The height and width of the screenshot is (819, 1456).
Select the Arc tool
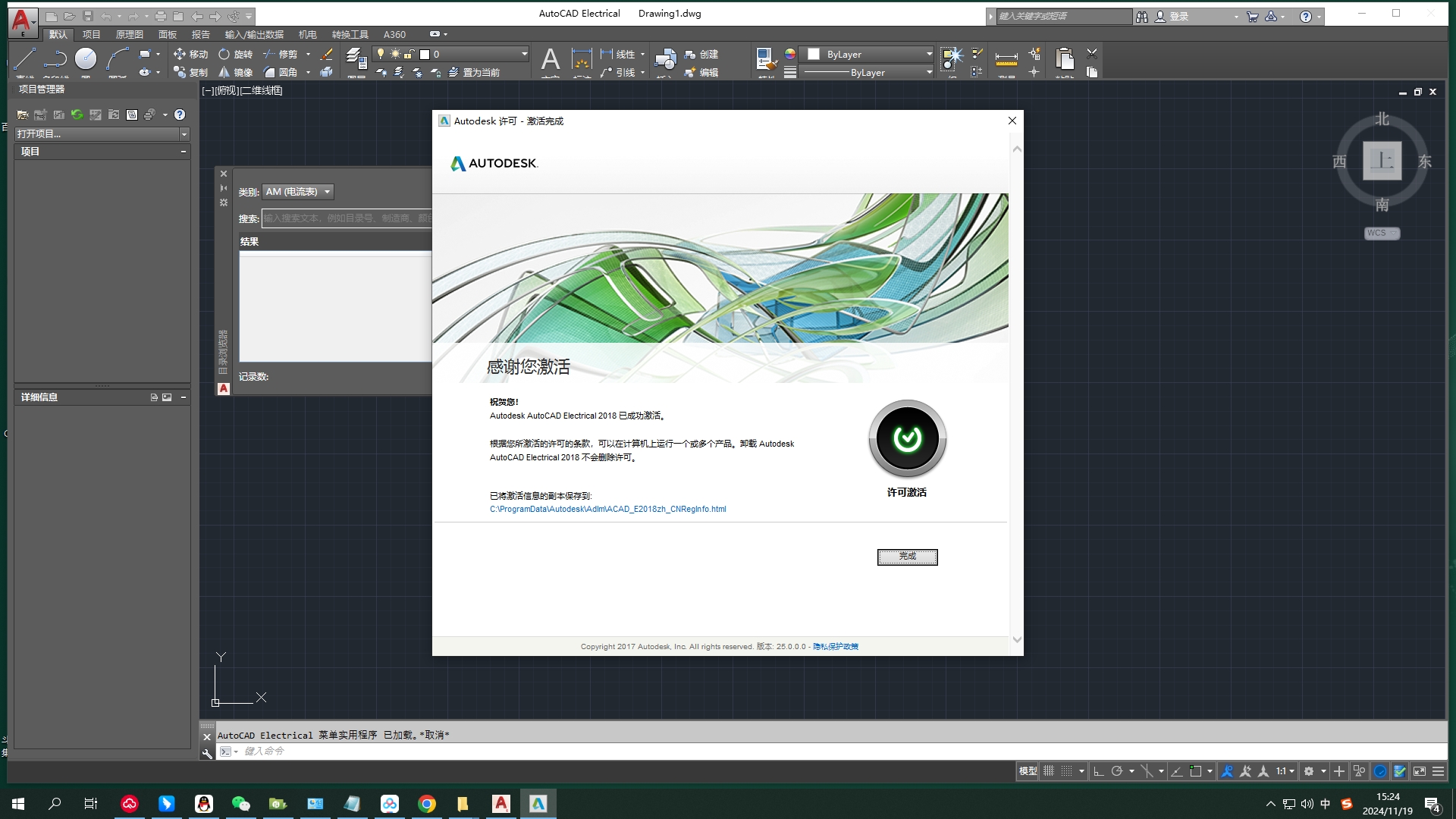(x=117, y=58)
